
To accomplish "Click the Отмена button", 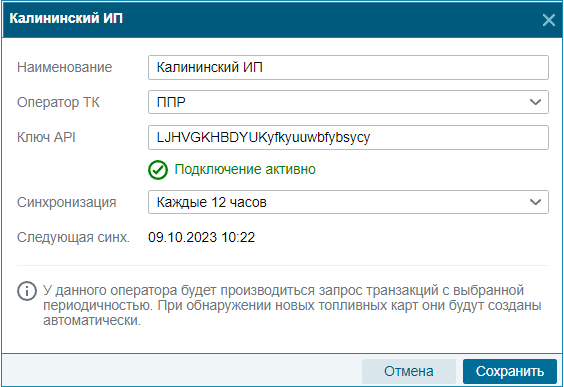I will pyautogui.click(x=409, y=371).
